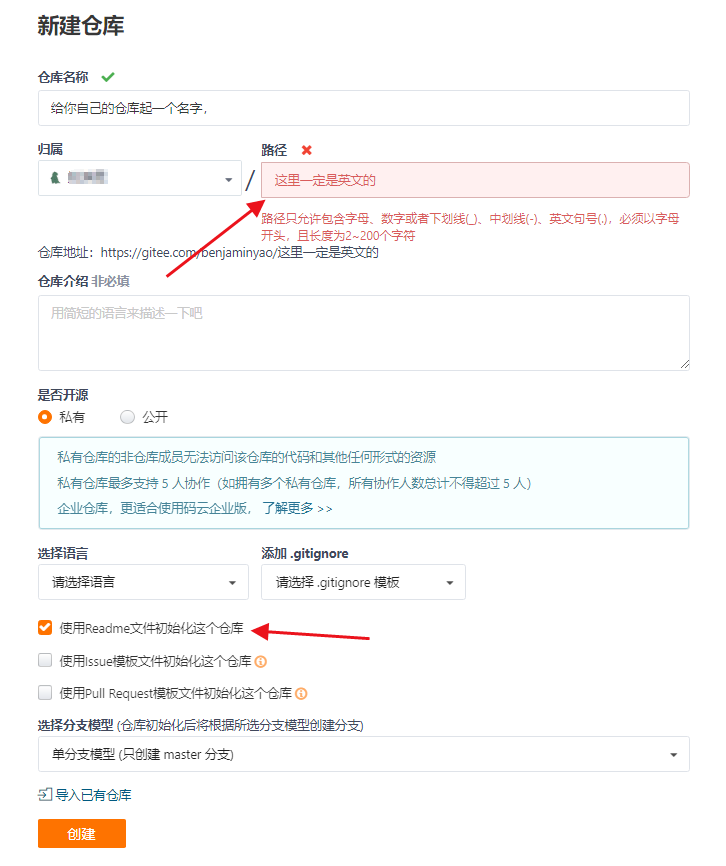Click the import icon next to 导入已有仓库
The height and width of the screenshot is (866, 726).
coord(45,795)
